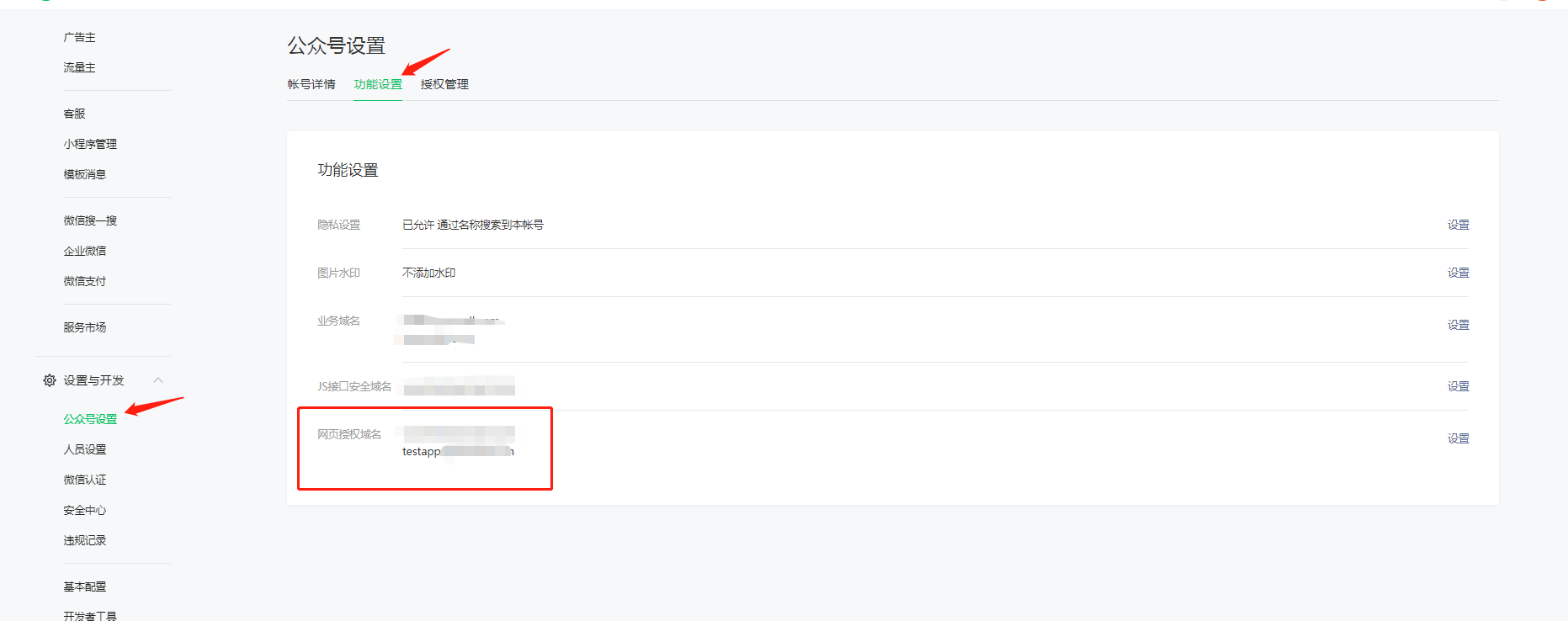
Task: Click 设置 link for 网页授权域名 row
Action: [1459, 438]
